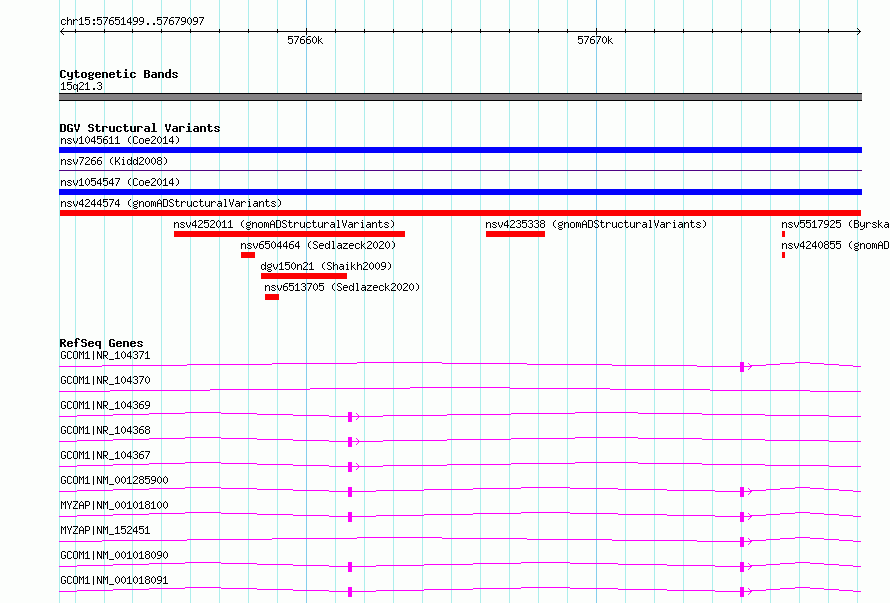The height and width of the screenshot is (603, 890).
Task: Select the GCOM1|NR_104369 transcript label
Action: pyautogui.click(x=105, y=405)
